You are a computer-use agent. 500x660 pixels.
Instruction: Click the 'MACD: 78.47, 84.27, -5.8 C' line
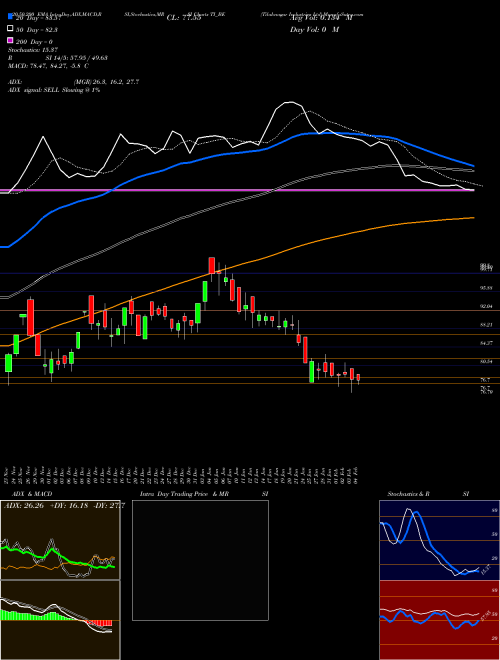pos(48,66)
